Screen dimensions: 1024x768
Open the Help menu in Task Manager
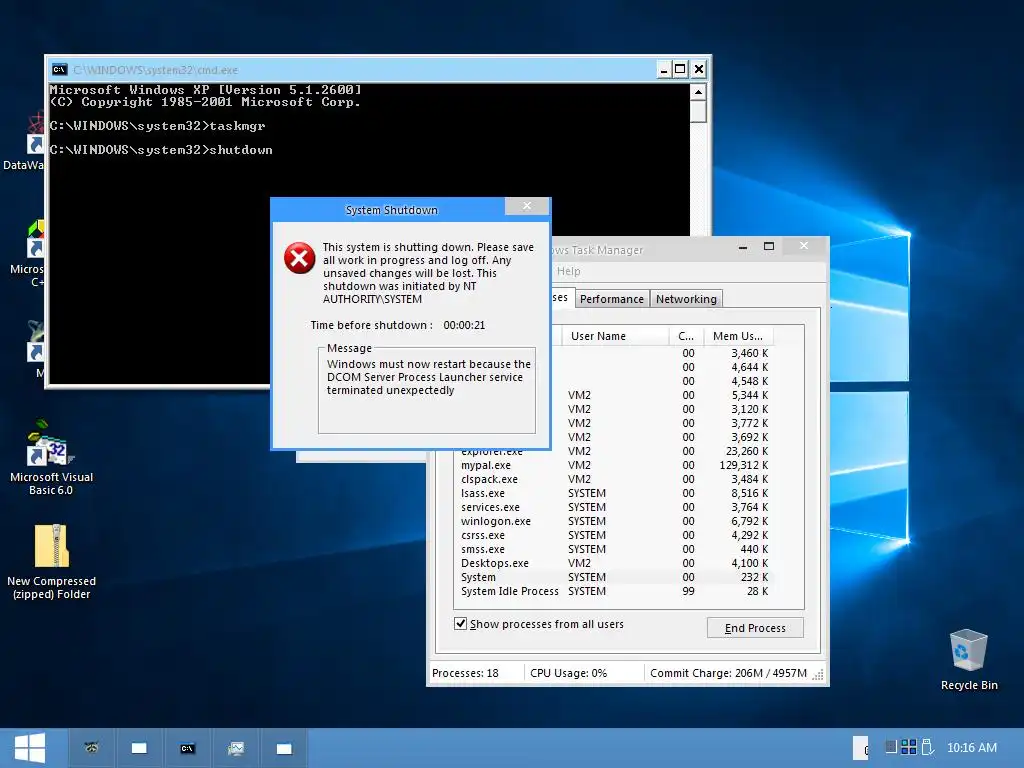pos(568,271)
